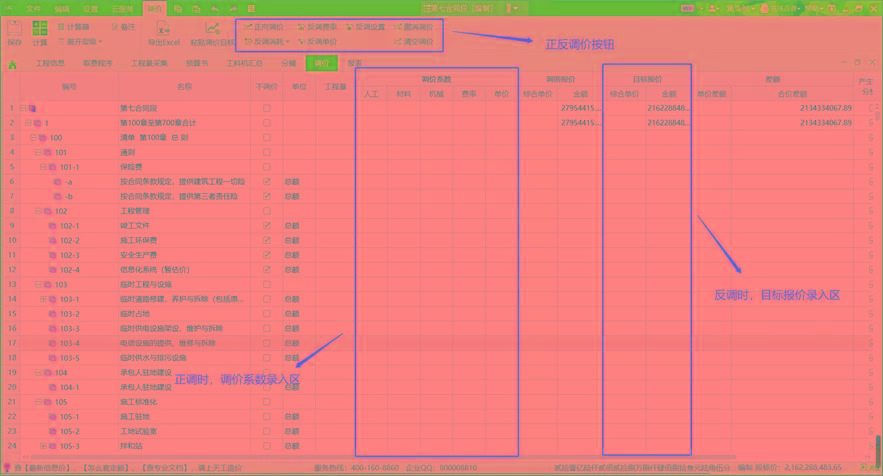Collapse tree node 100

click(x=33, y=137)
